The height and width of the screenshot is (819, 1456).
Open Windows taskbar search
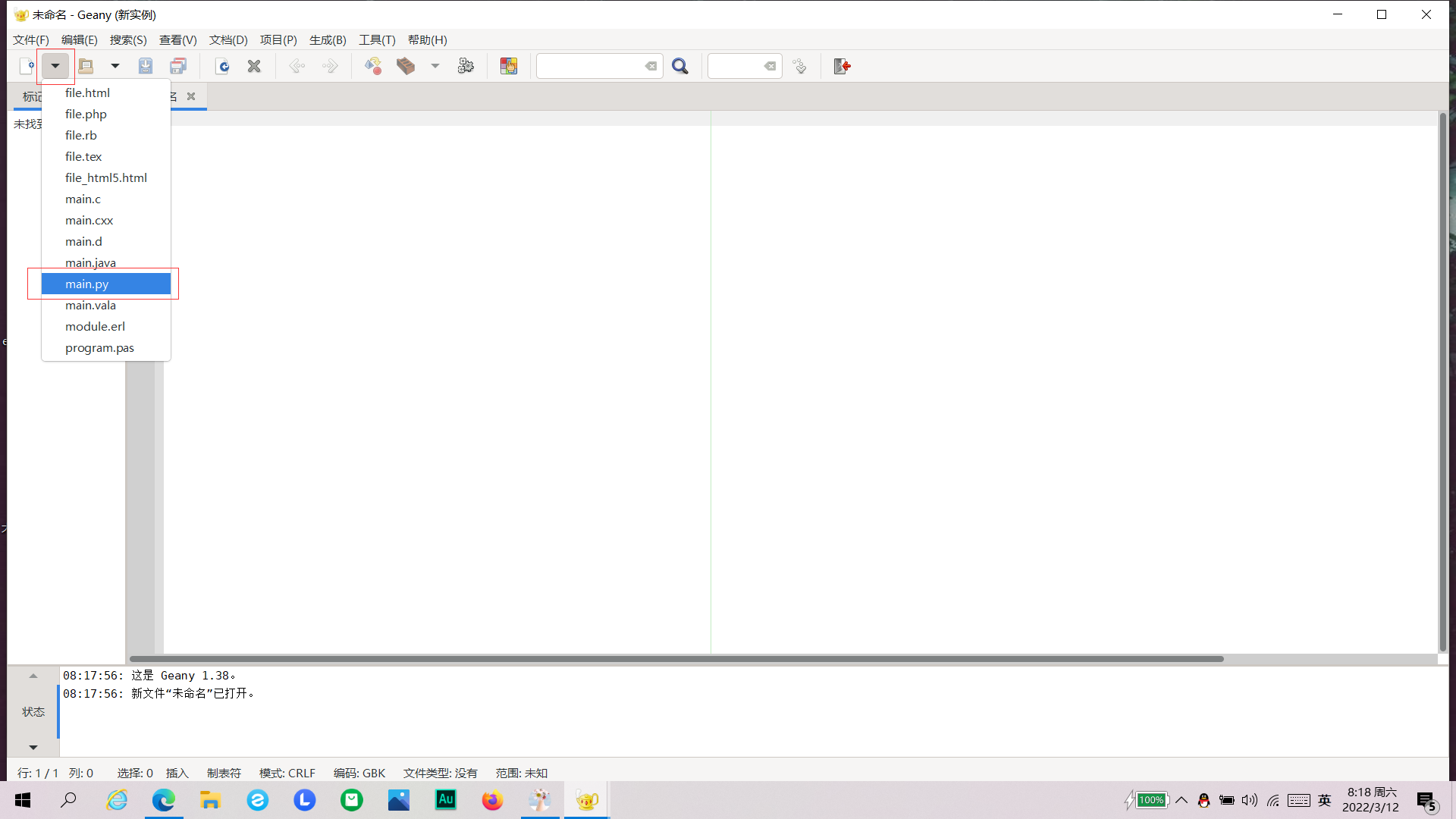tap(69, 800)
